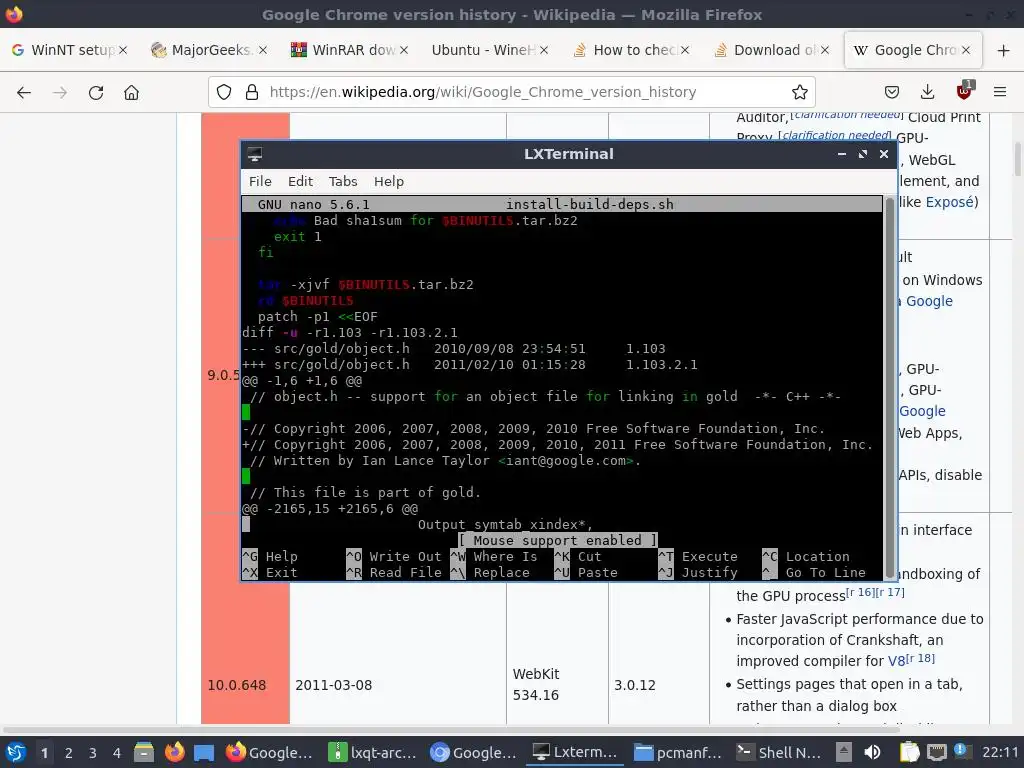Open LXTerminal Help menu

[x=389, y=182]
